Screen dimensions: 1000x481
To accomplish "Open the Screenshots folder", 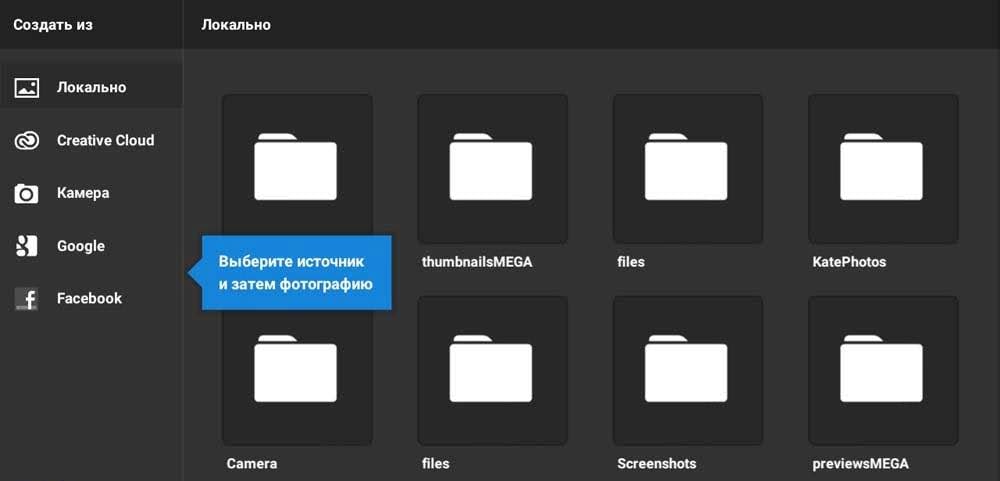I will [688, 371].
